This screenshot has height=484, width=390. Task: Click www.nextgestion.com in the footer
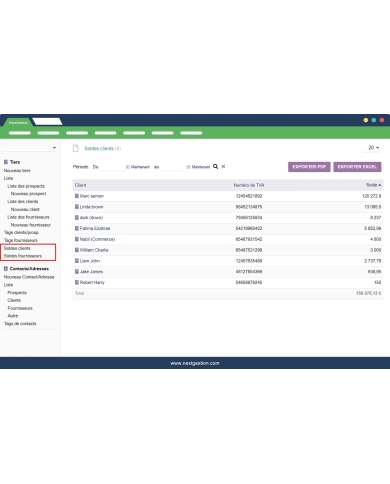click(x=195, y=363)
